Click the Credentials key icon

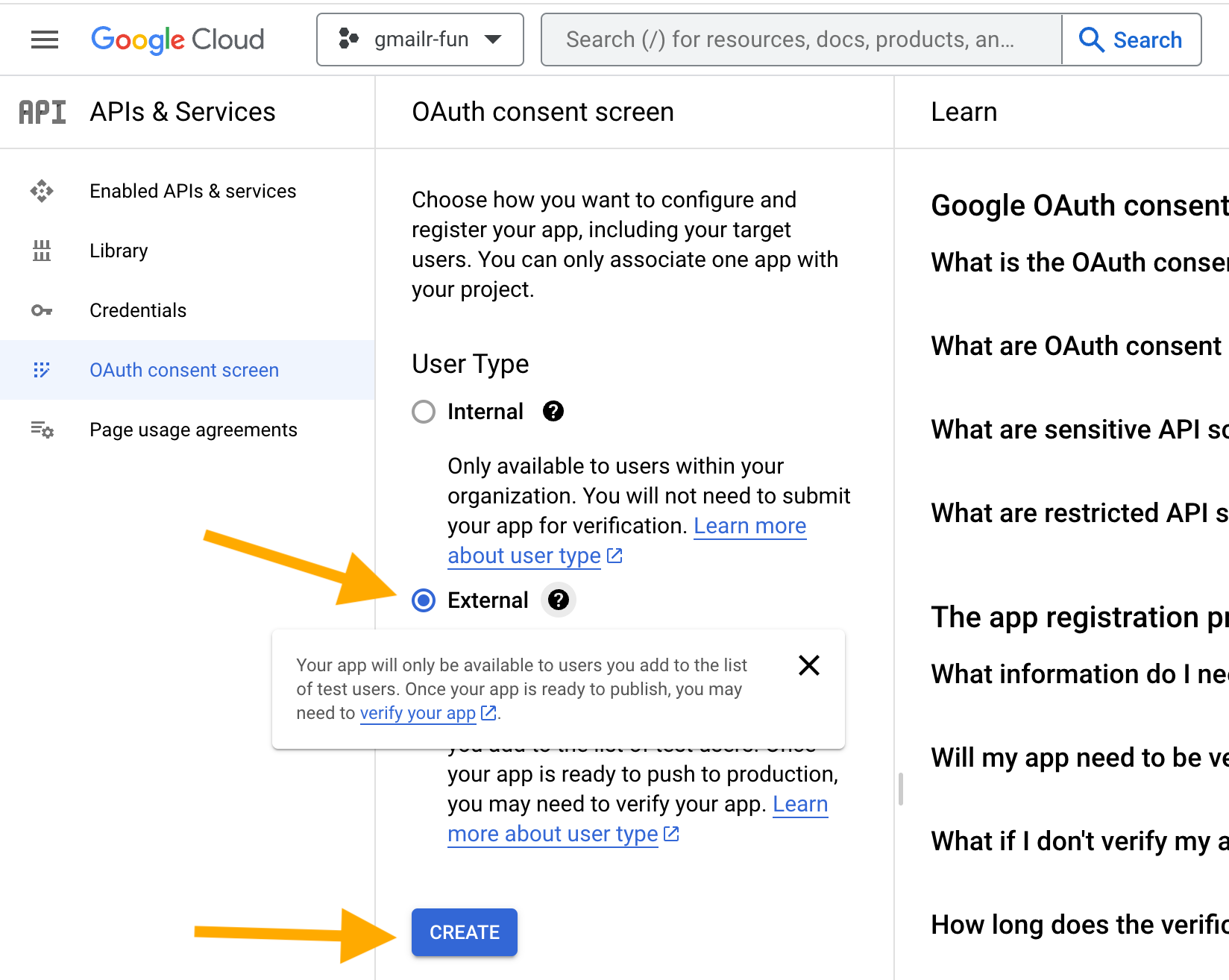43,310
